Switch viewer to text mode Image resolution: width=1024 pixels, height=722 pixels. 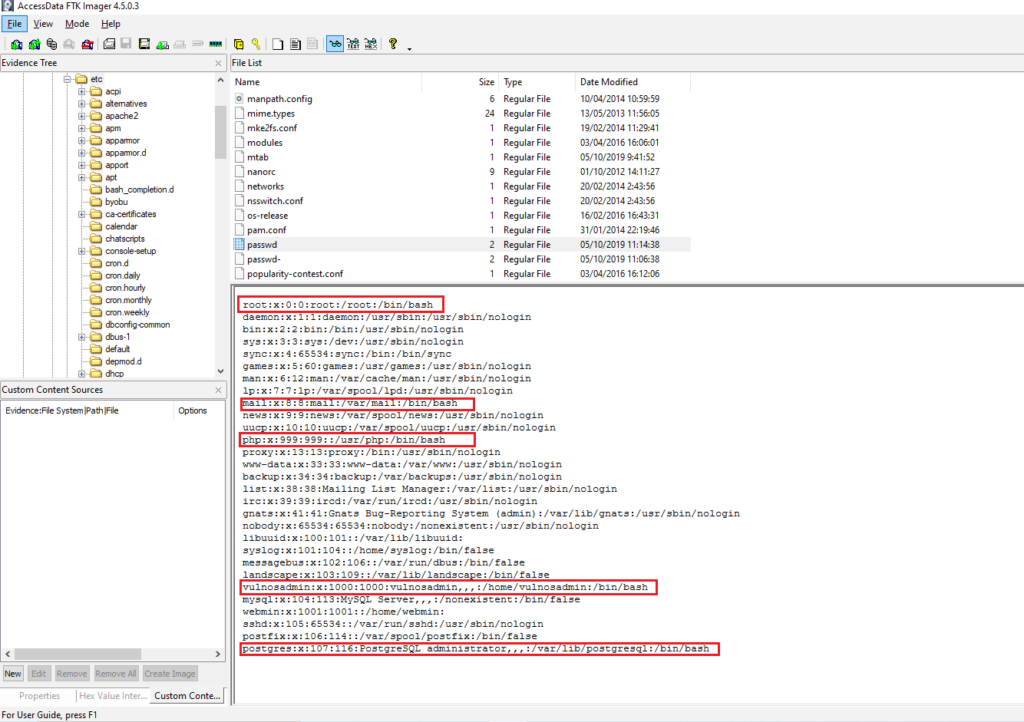[354, 43]
